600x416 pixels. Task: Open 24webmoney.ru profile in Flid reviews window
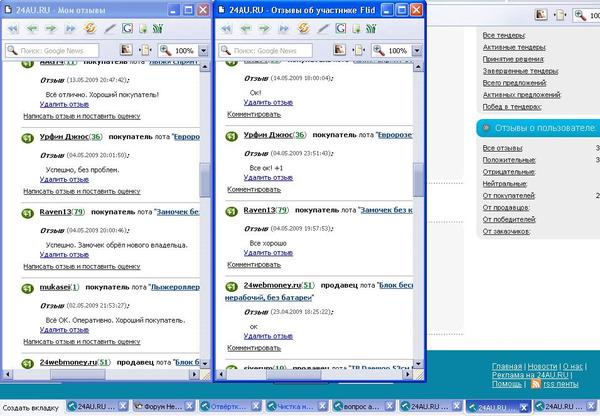pyautogui.click(x=272, y=285)
